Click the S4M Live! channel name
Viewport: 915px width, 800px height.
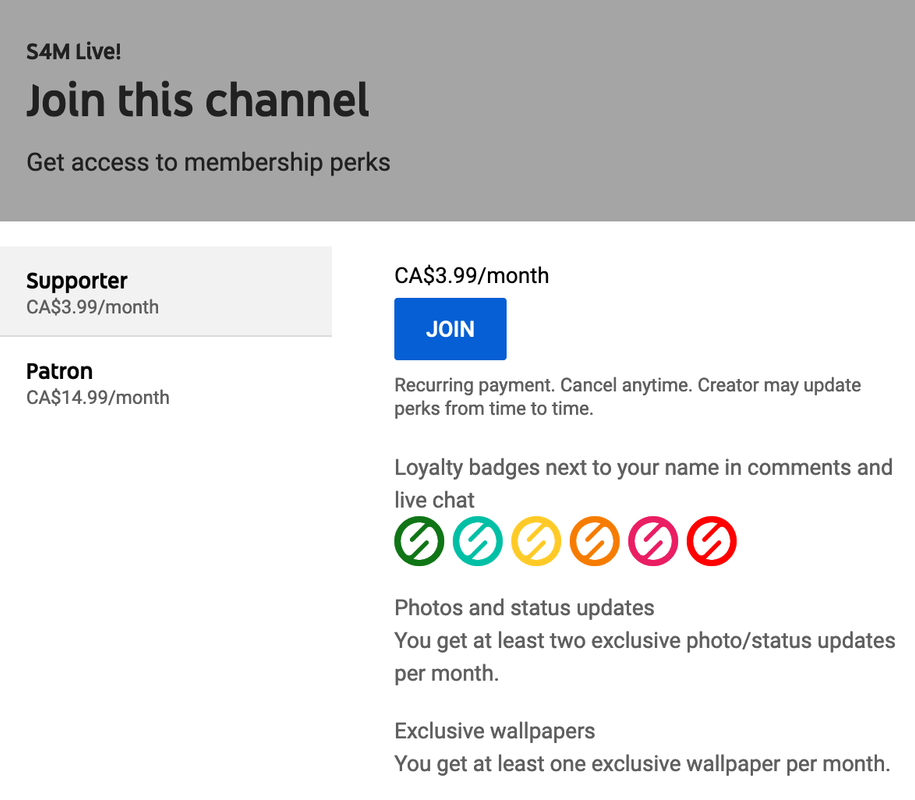(x=74, y=51)
